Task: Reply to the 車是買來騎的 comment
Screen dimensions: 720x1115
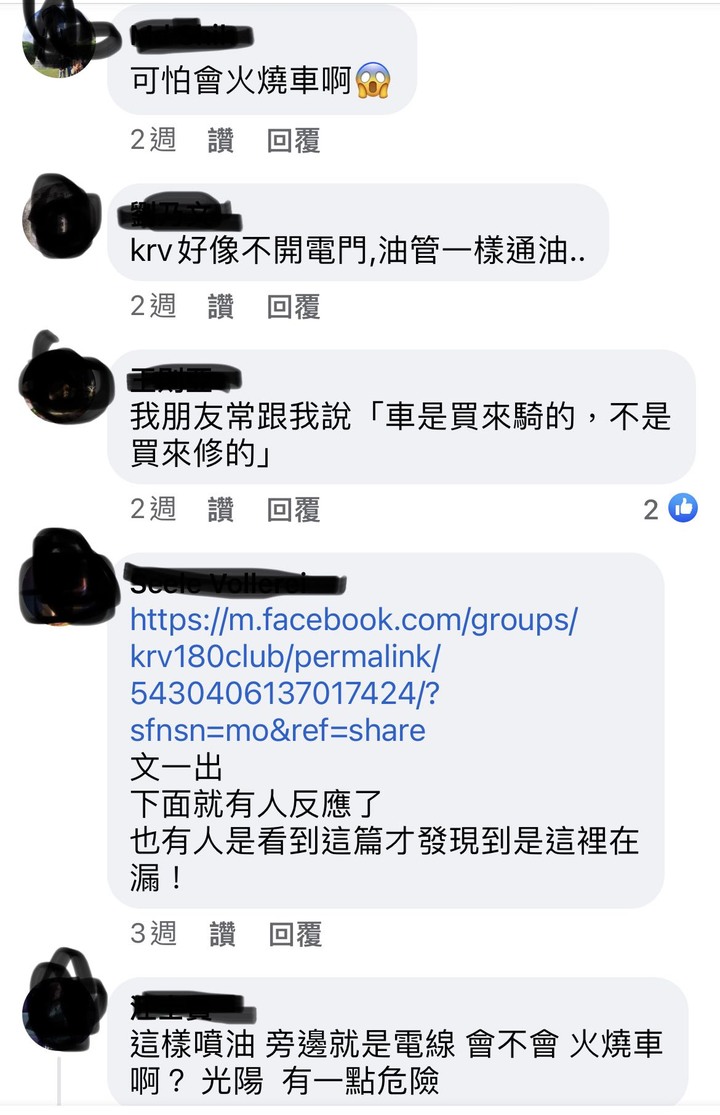Action: tap(293, 509)
